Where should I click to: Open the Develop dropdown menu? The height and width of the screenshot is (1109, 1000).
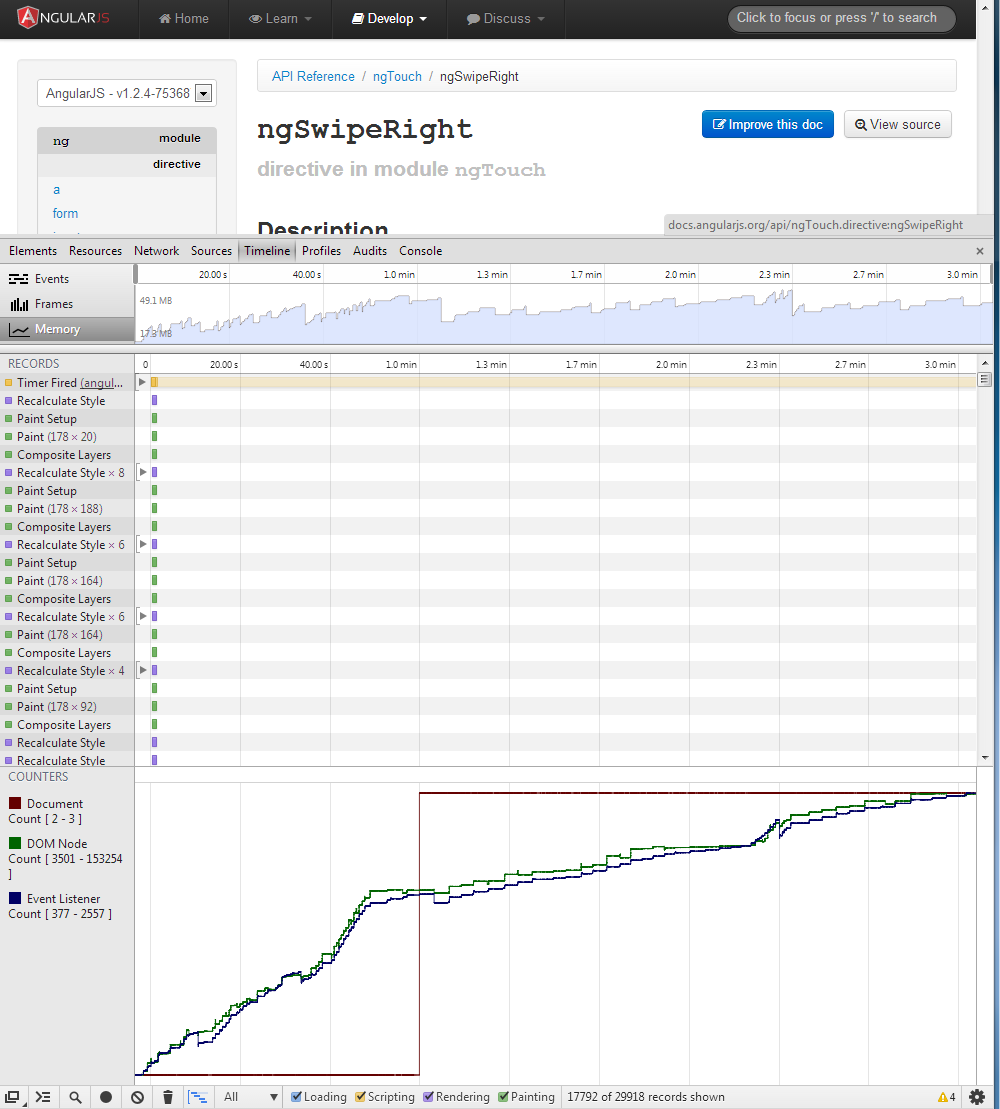[x=390, y=18]
